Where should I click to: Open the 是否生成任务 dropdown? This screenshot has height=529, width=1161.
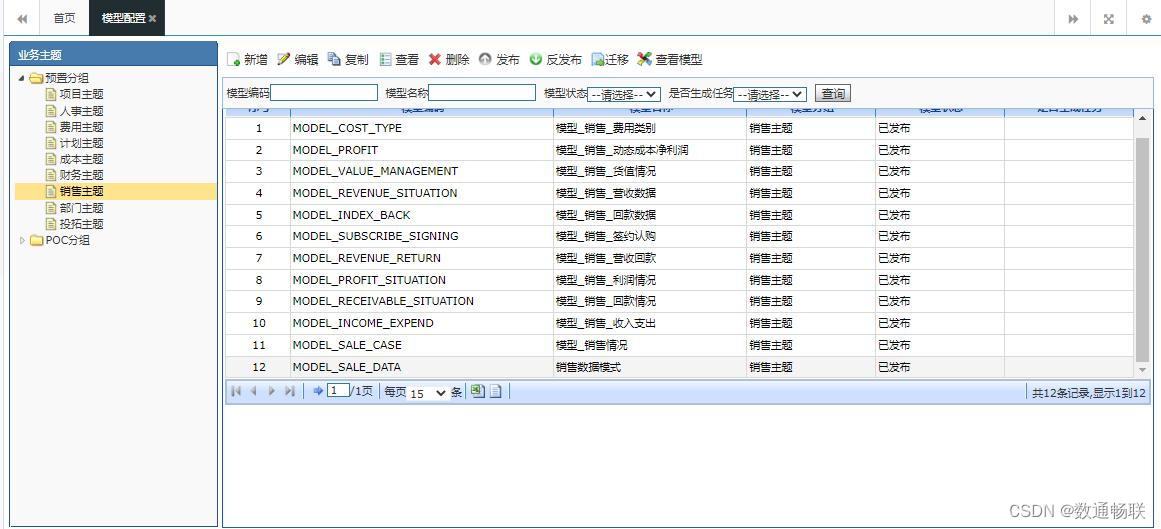click(770, 94)
